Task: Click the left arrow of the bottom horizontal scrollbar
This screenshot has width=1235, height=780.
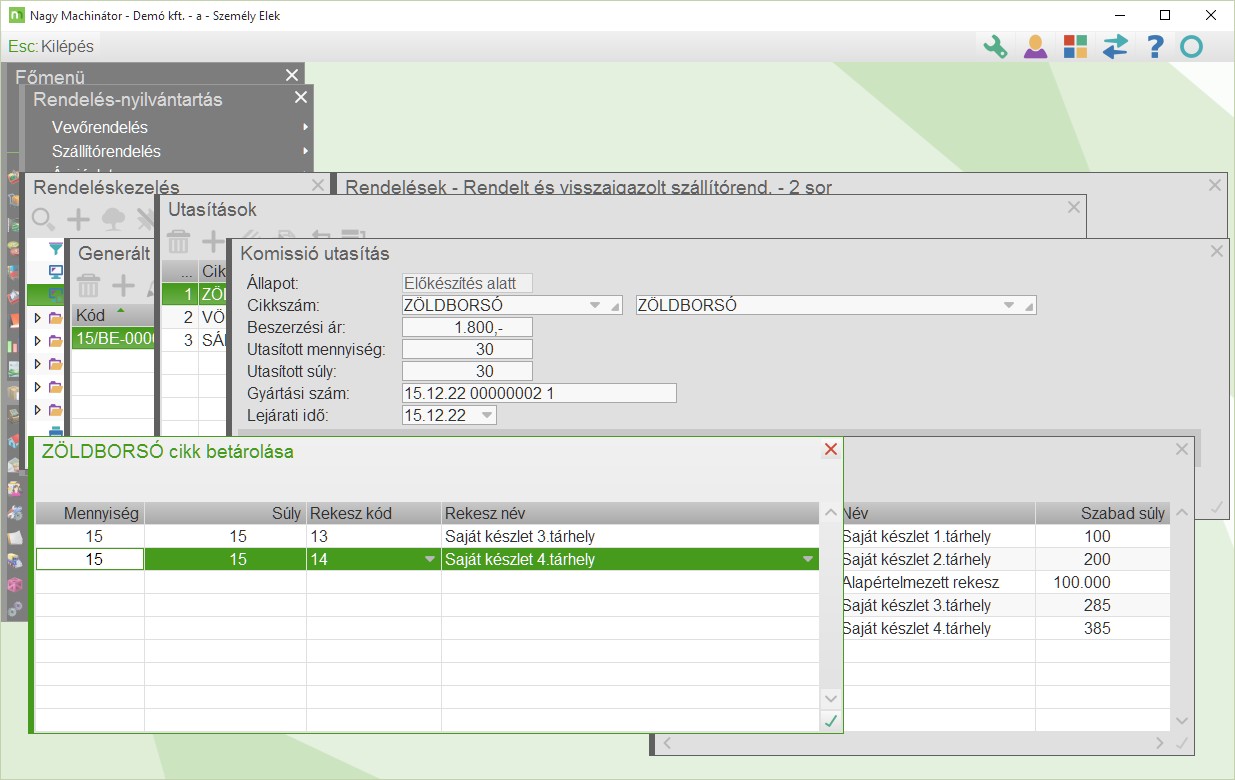Action: [666, 744]
